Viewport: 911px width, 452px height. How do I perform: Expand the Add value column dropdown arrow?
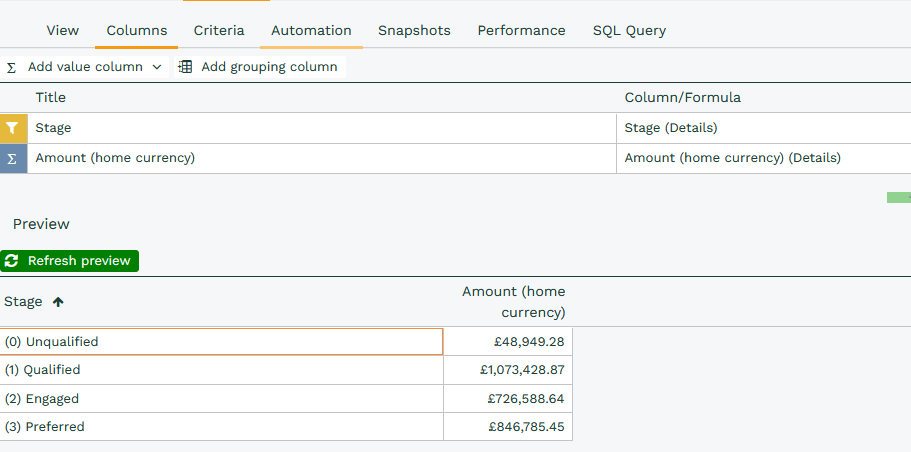pyautogui.click(x=156, y=67)
